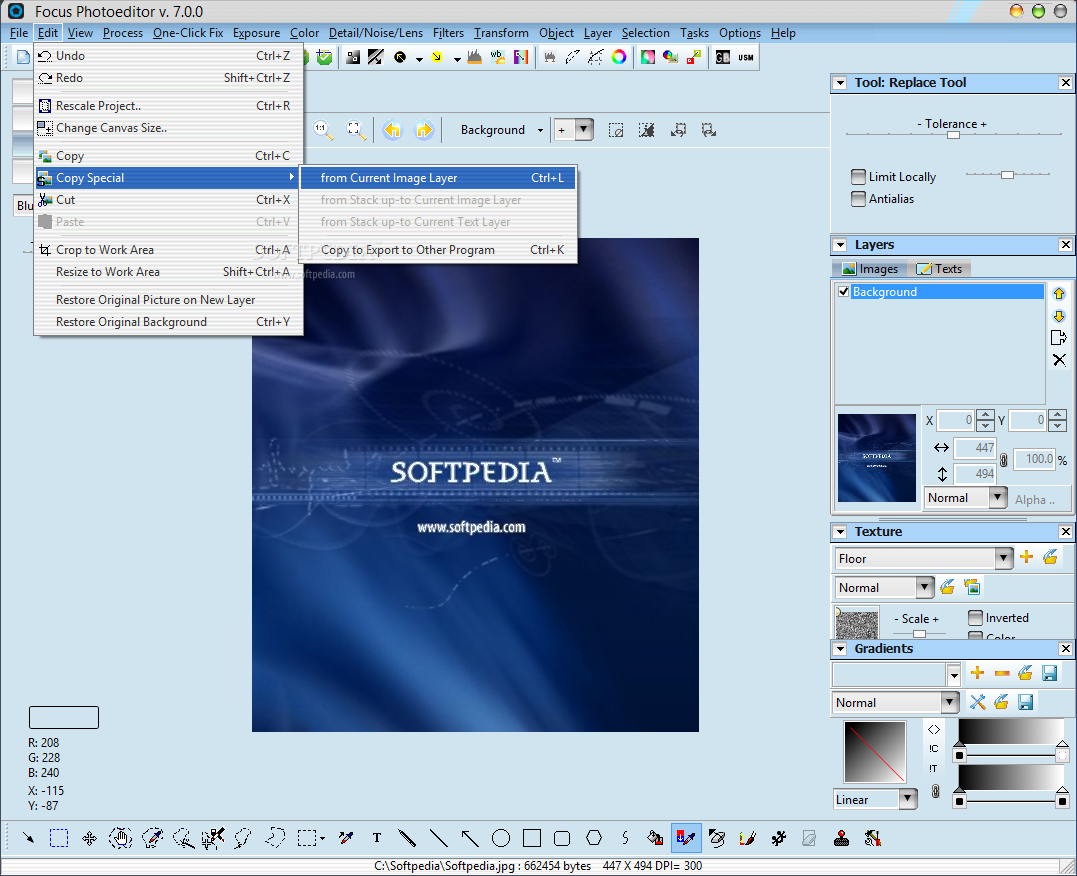1077x876 pixels.
Task: Select the rounded rectangle shape tool
Action: [562, 838]
